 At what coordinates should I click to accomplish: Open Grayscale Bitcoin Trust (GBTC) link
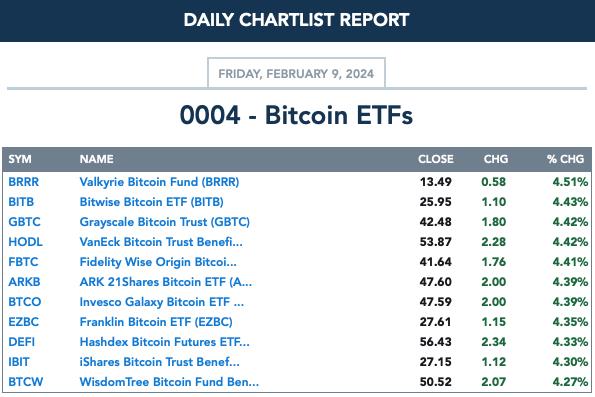point(165,222)
